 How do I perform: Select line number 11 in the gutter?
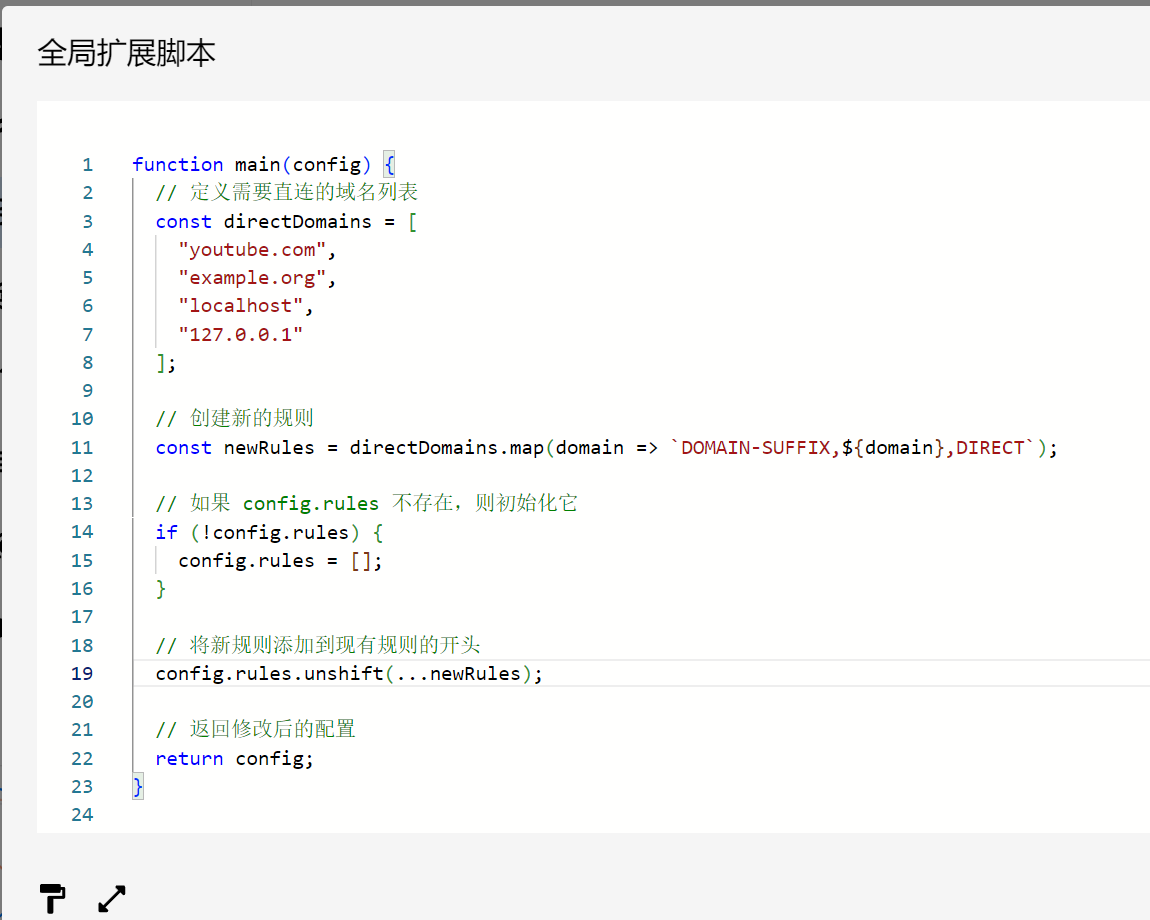click(x=82, y=448)
